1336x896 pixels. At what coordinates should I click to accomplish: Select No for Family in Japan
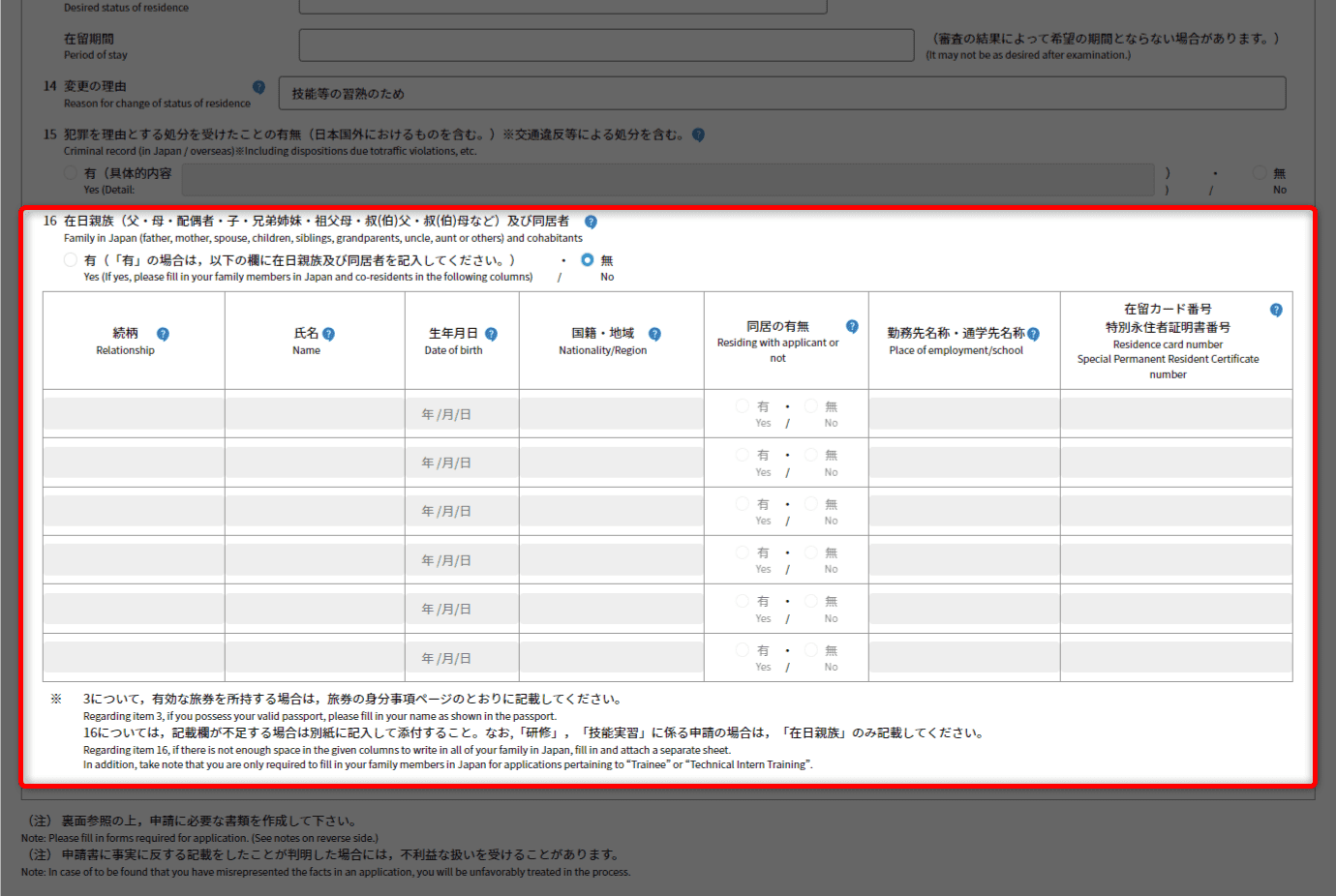[588, 260]
